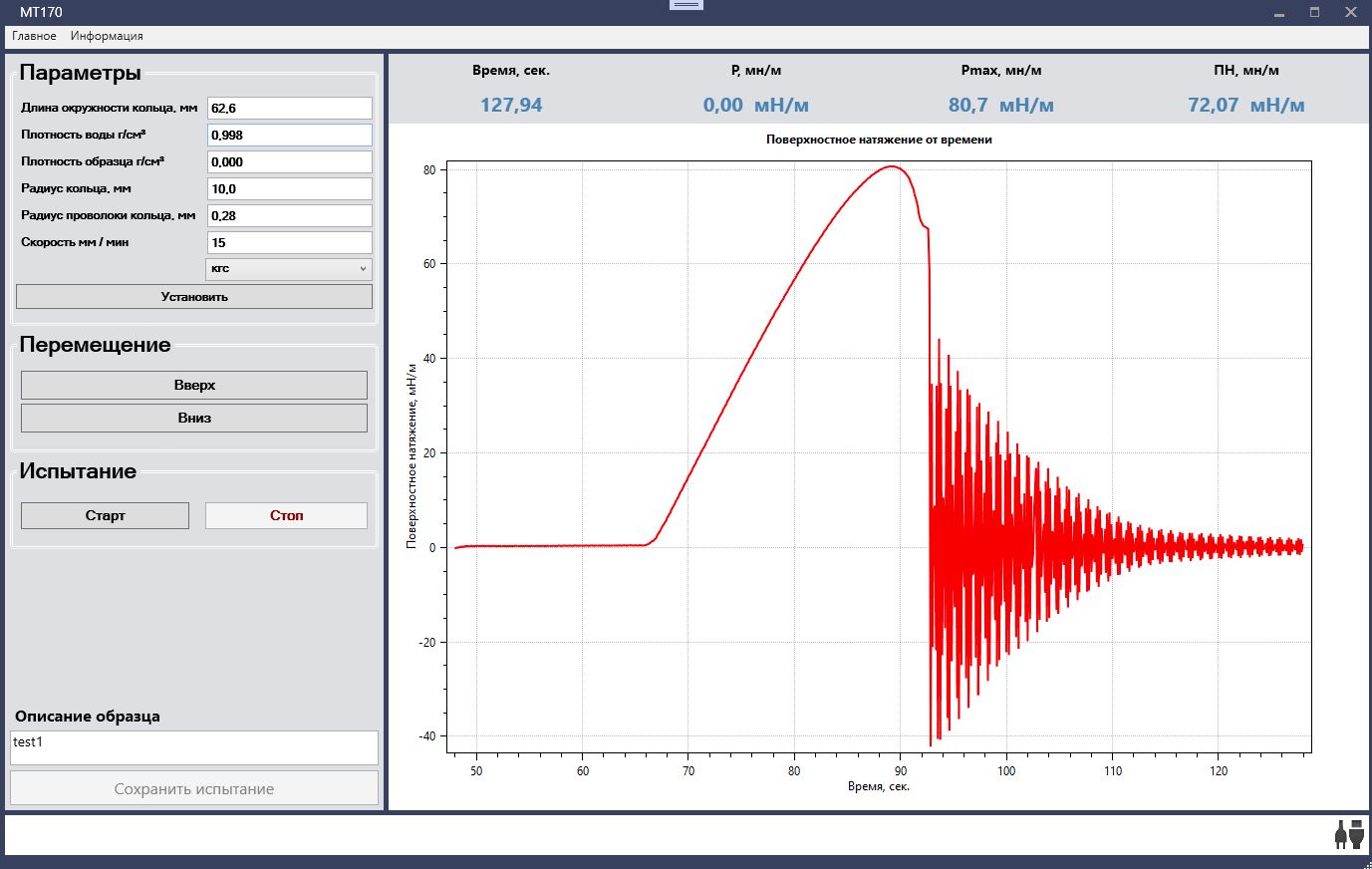This screenshot has width=1372, height=869.
Task: Click the sample density input field
Action: tap(290, 161)
